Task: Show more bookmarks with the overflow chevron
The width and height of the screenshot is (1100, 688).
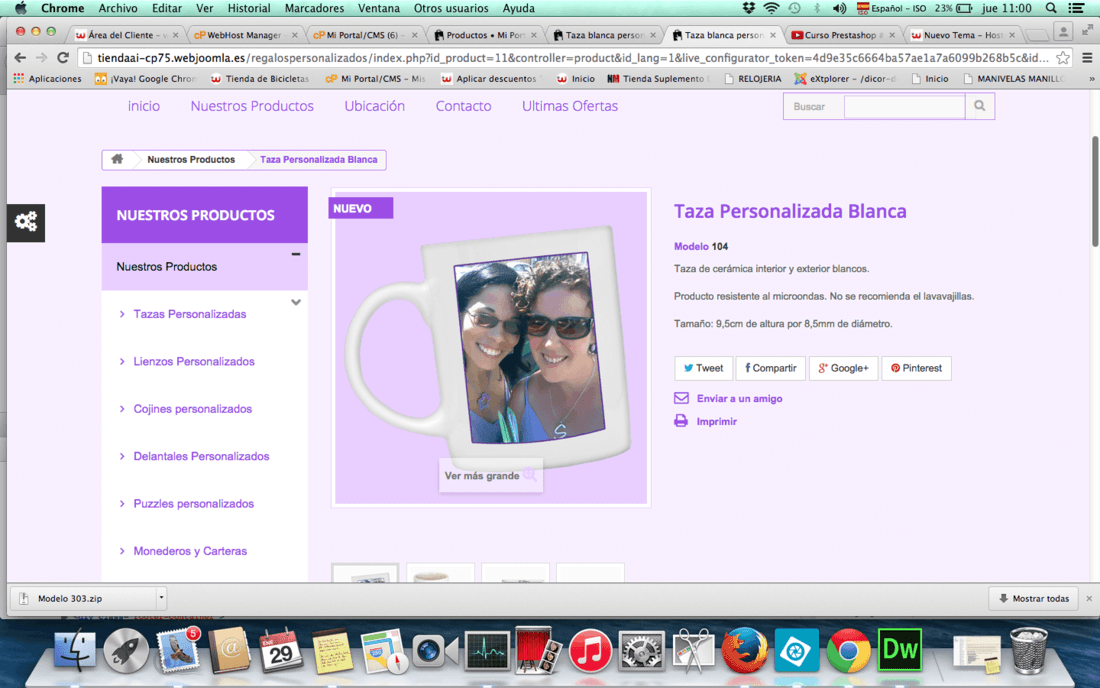Action: pyautogui.click(x=1091, y=79)
